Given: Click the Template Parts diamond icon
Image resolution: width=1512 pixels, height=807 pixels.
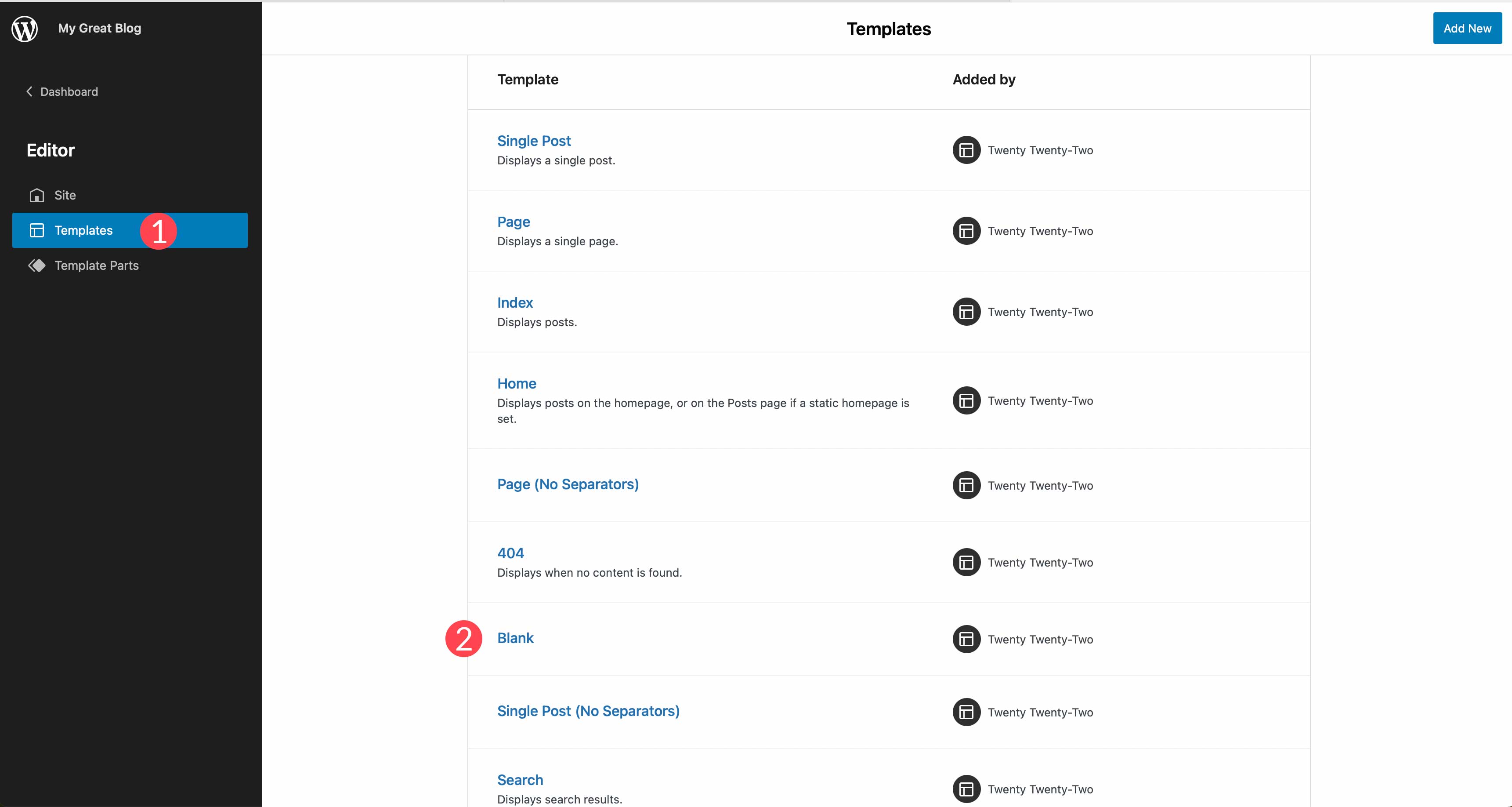Looking at the screenshot, I should click(x=37, y=265).
